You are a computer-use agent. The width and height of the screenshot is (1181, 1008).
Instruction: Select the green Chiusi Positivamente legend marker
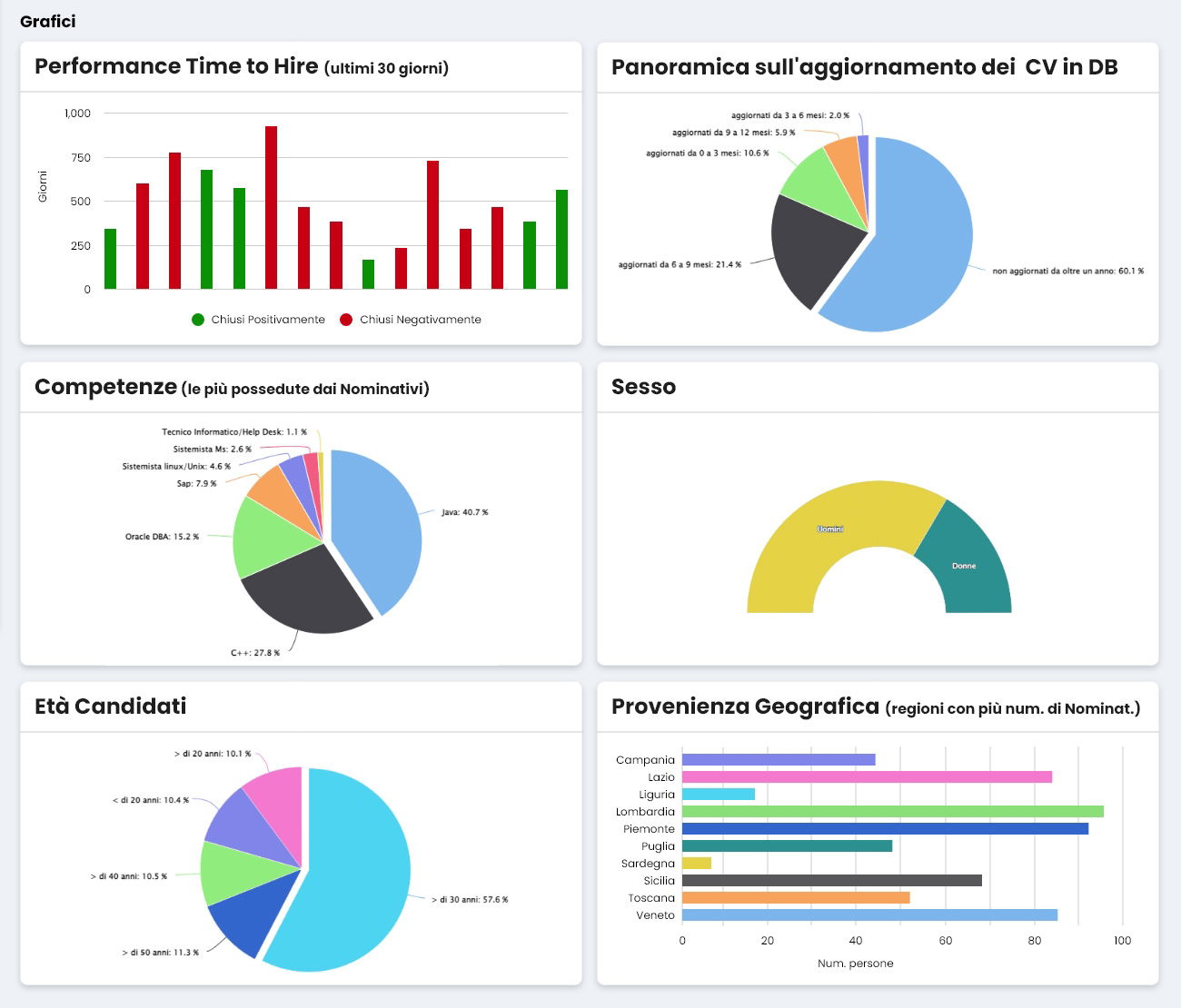[x=196, y=319]
